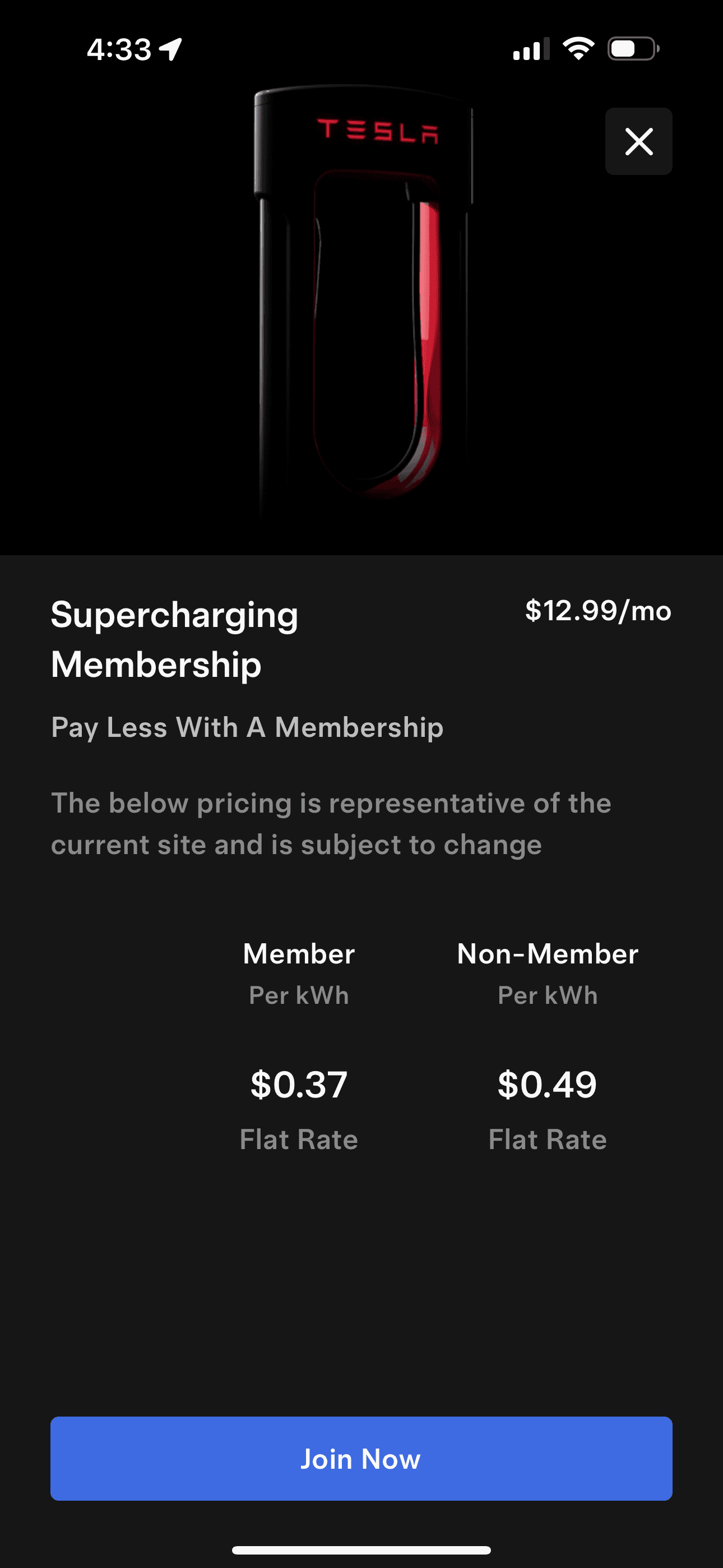Tap the battery indicator icon
Viewport: 723px width, 1568px height.
[x=633, y=49]
